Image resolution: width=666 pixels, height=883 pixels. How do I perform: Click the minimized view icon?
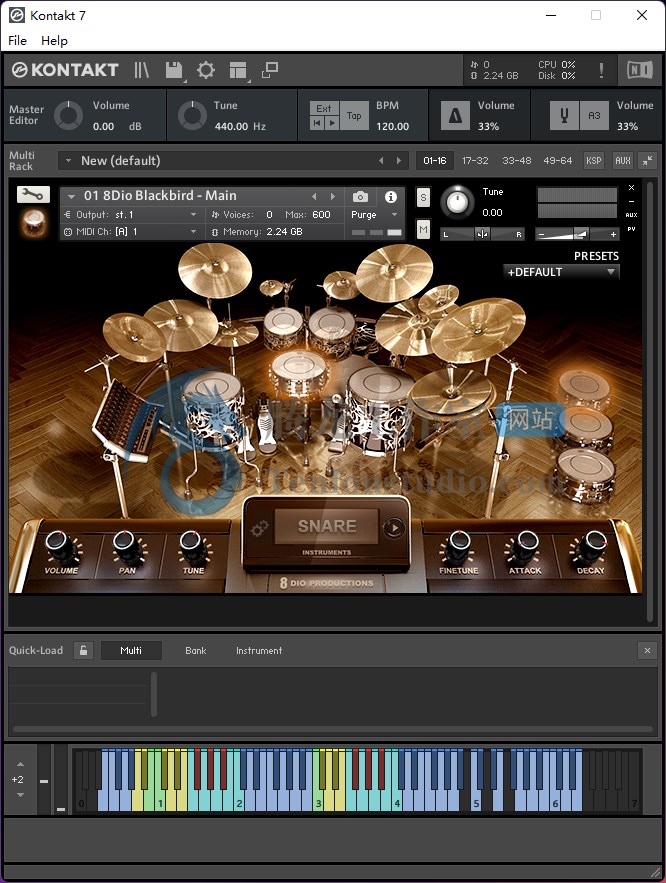point(270,70)
